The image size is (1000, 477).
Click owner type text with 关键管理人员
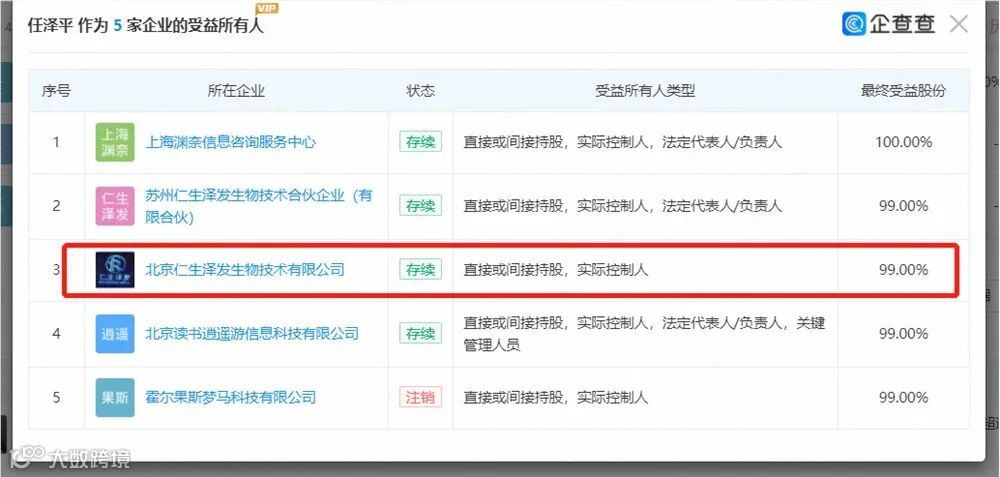click(x=644, y=334)
